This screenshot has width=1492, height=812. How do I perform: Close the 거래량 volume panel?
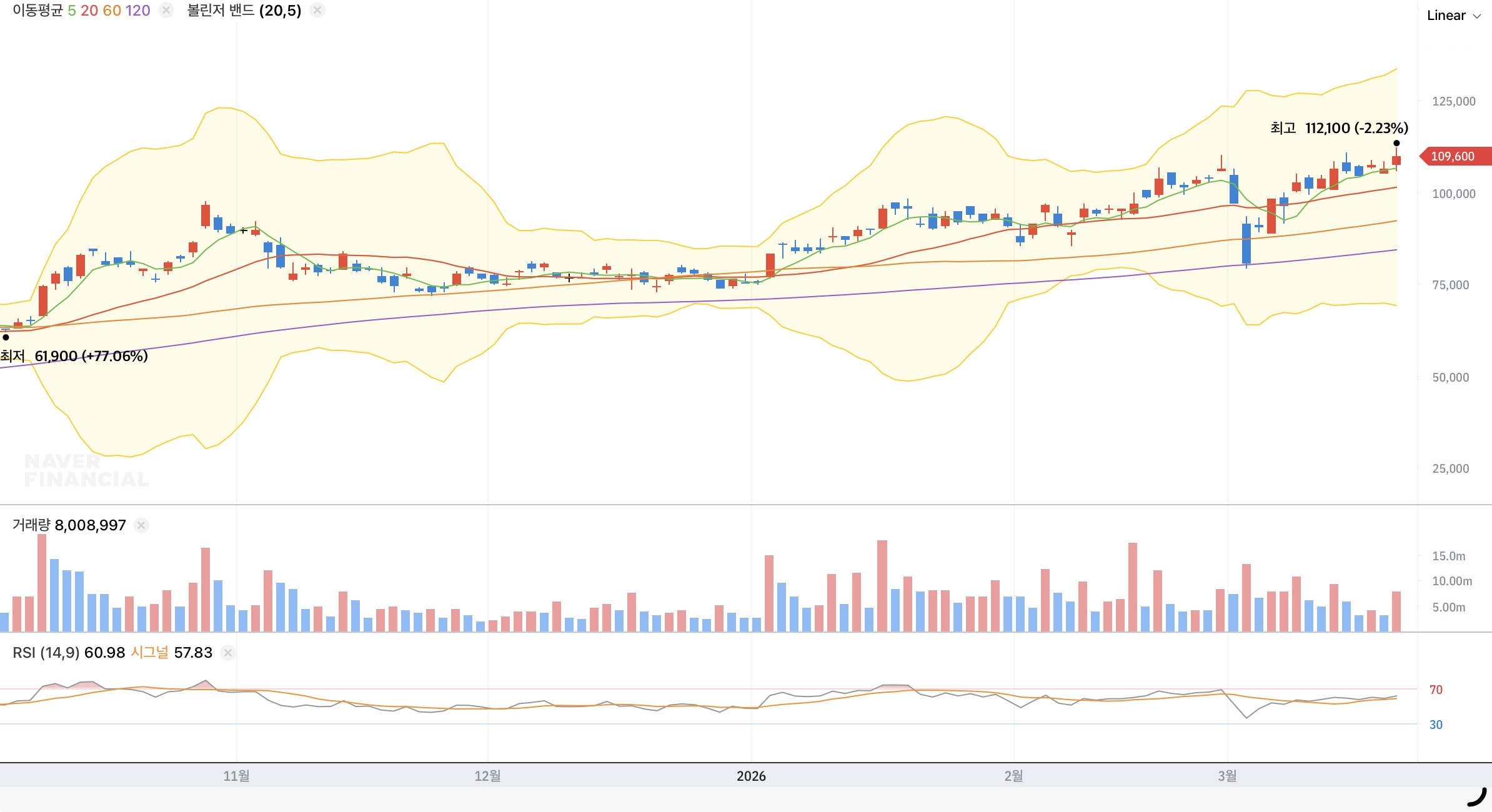141,525
